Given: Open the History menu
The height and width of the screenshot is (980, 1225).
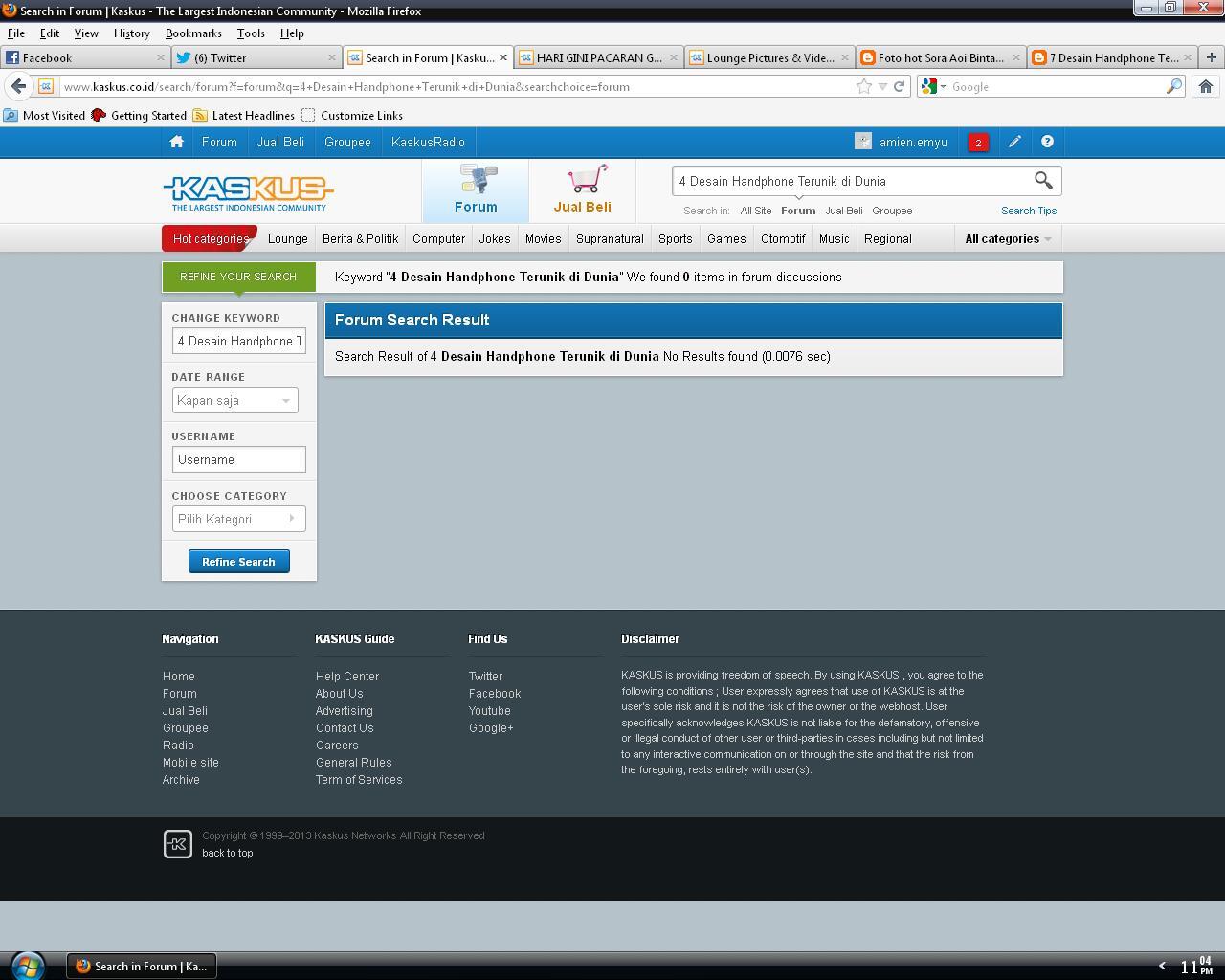Looking at the screenshot, I should [x=131, y=33].
